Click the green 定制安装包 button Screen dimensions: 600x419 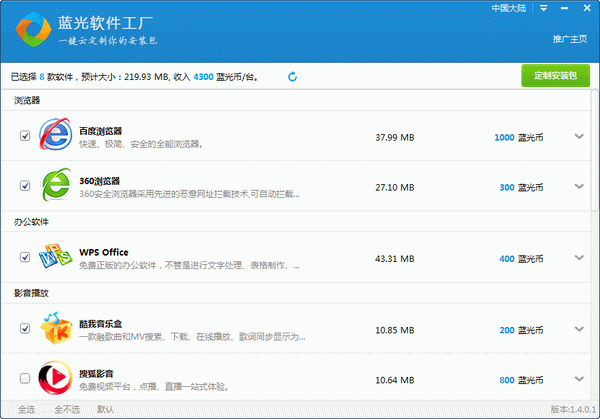click(x=555, y=76)
